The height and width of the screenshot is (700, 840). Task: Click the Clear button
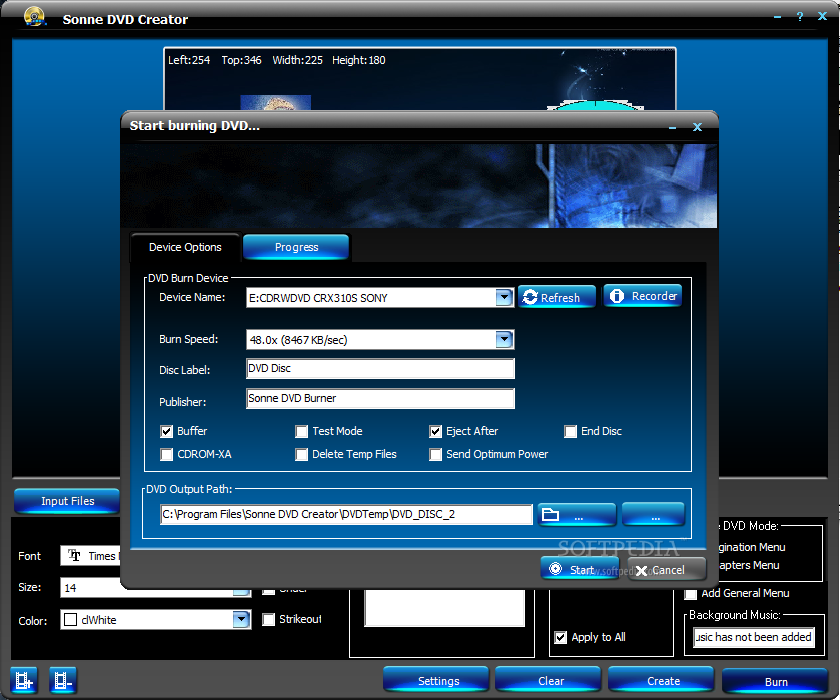click(x=550, y=681)
